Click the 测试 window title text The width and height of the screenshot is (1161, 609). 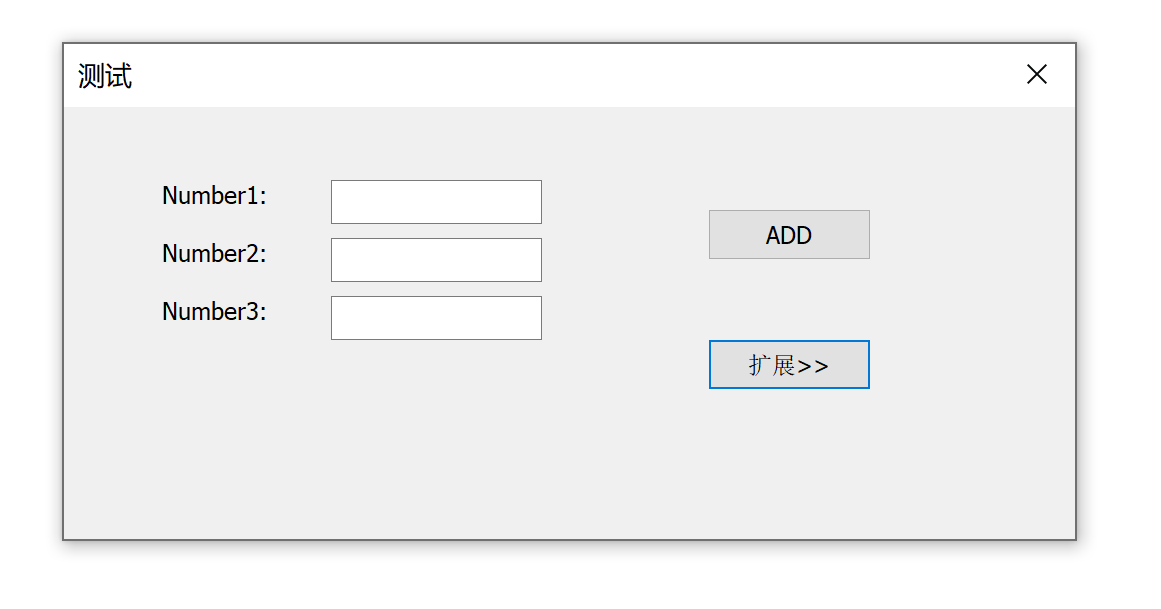[105, 76]
